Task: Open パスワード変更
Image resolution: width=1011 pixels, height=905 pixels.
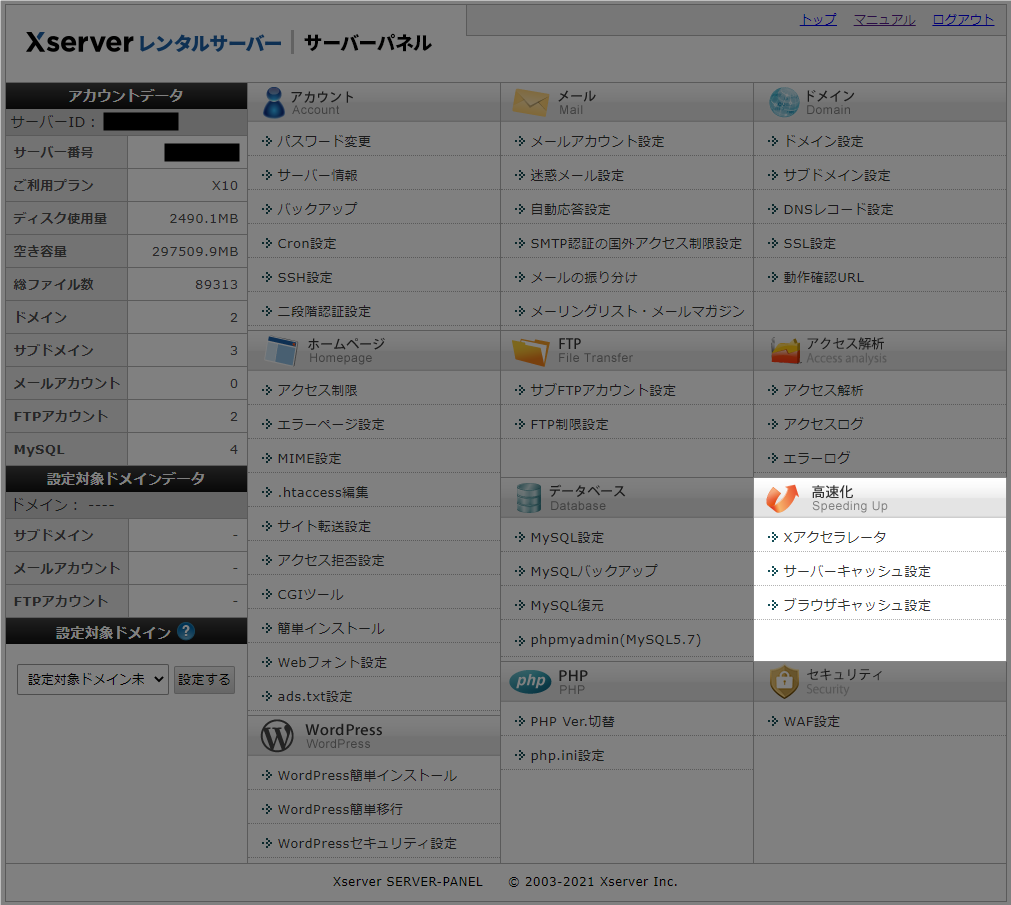Action: tap(324, 141)
